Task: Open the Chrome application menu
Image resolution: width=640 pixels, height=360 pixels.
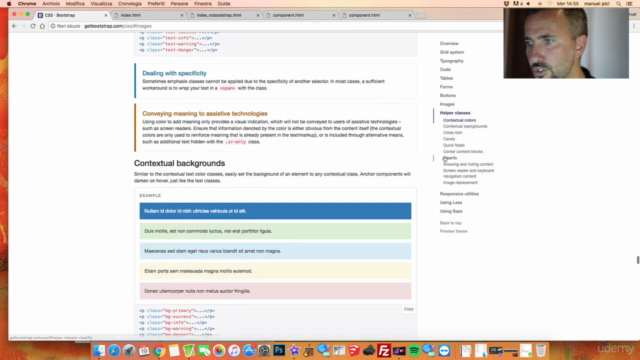Action: tap(27, 4)
